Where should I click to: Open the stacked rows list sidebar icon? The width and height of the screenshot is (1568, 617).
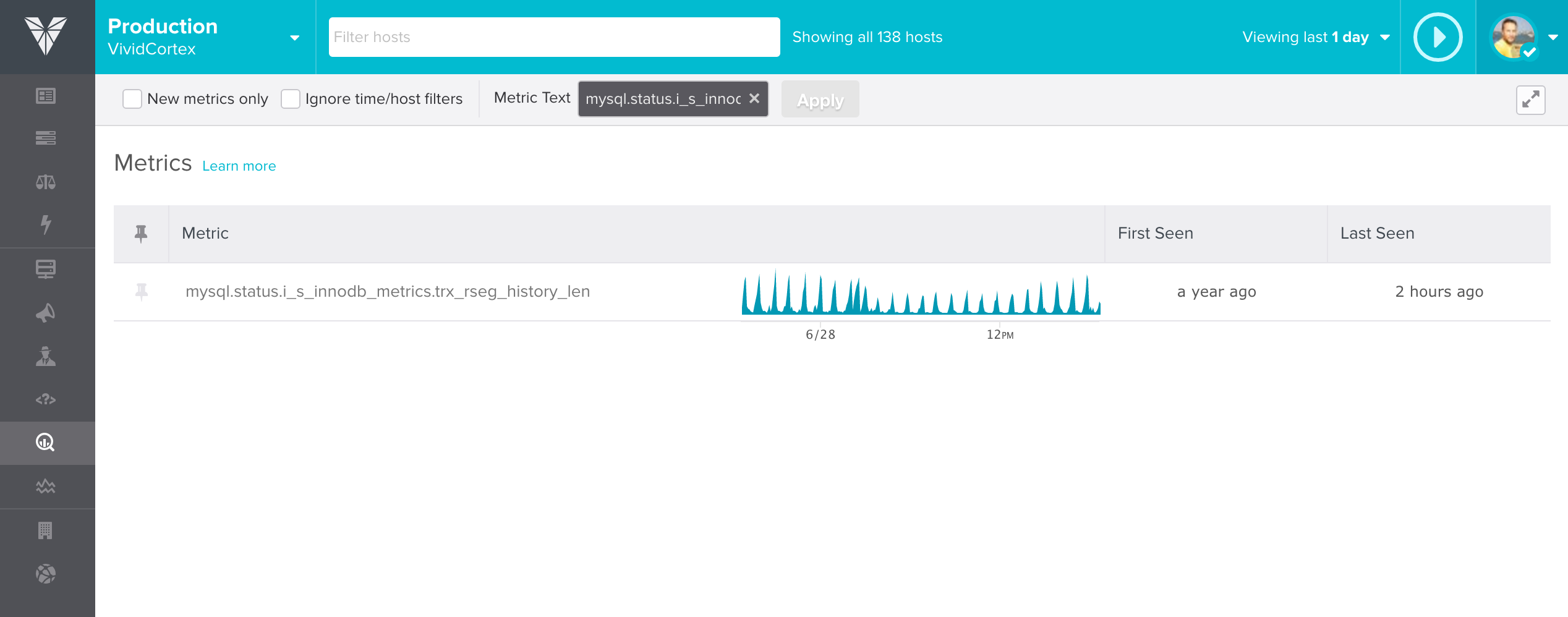click(x=46, y=138)
